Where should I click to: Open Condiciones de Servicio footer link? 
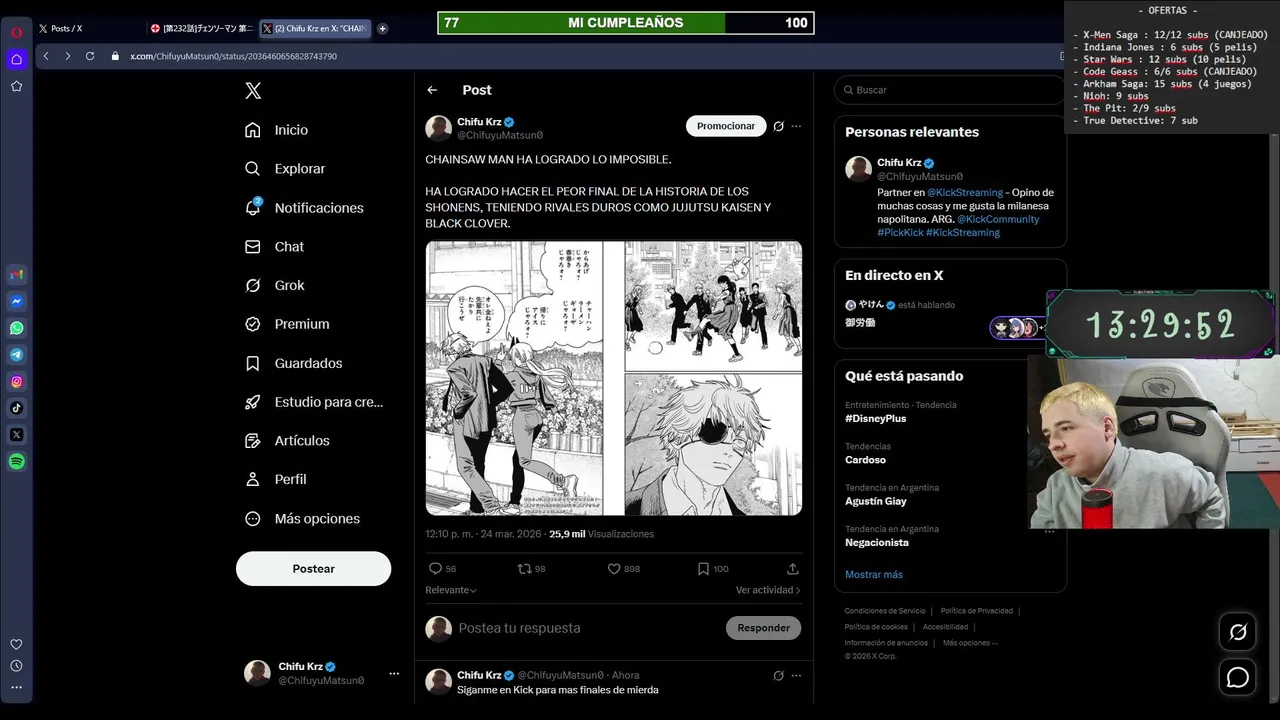885,611
